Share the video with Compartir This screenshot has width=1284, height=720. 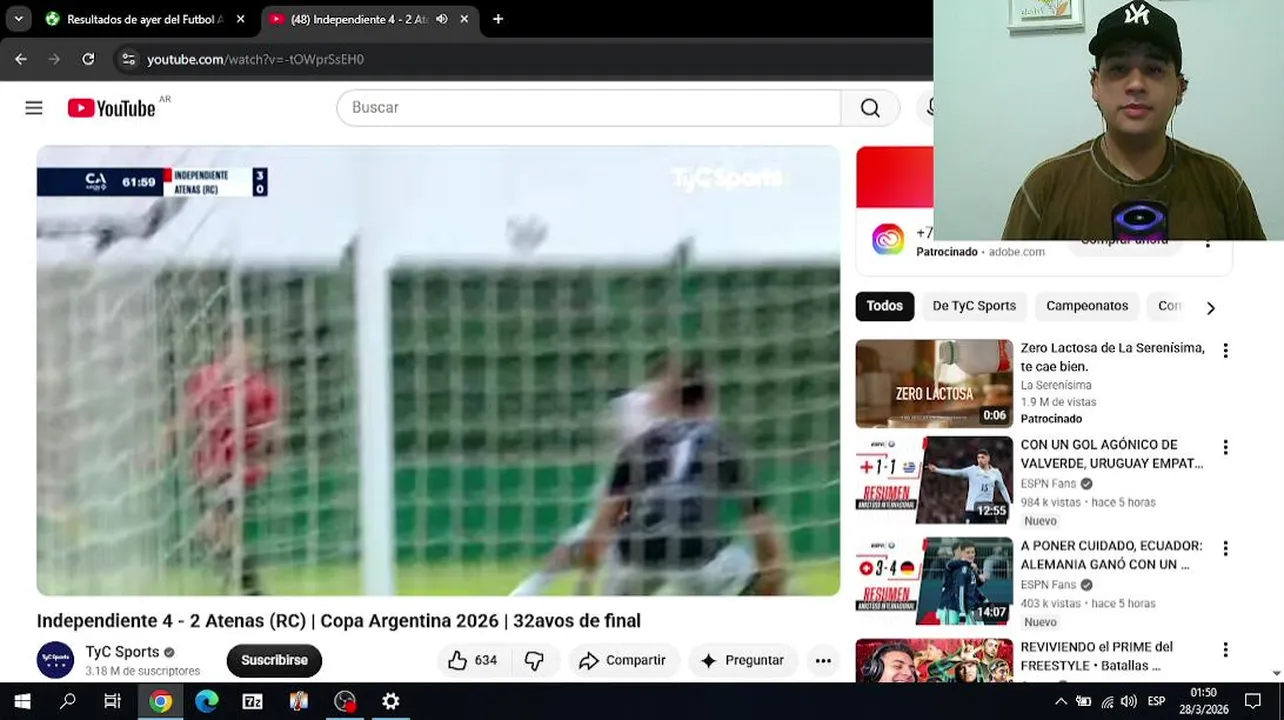(x=623, y=660)
